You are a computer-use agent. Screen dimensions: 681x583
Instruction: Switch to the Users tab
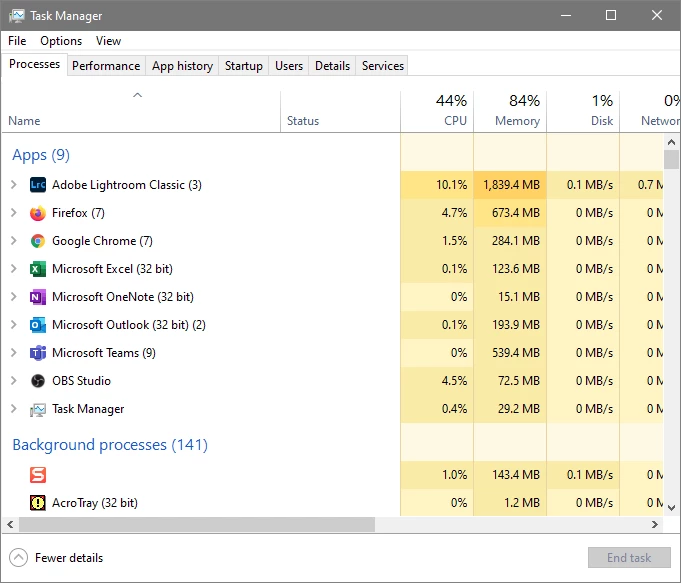[289, 66]
